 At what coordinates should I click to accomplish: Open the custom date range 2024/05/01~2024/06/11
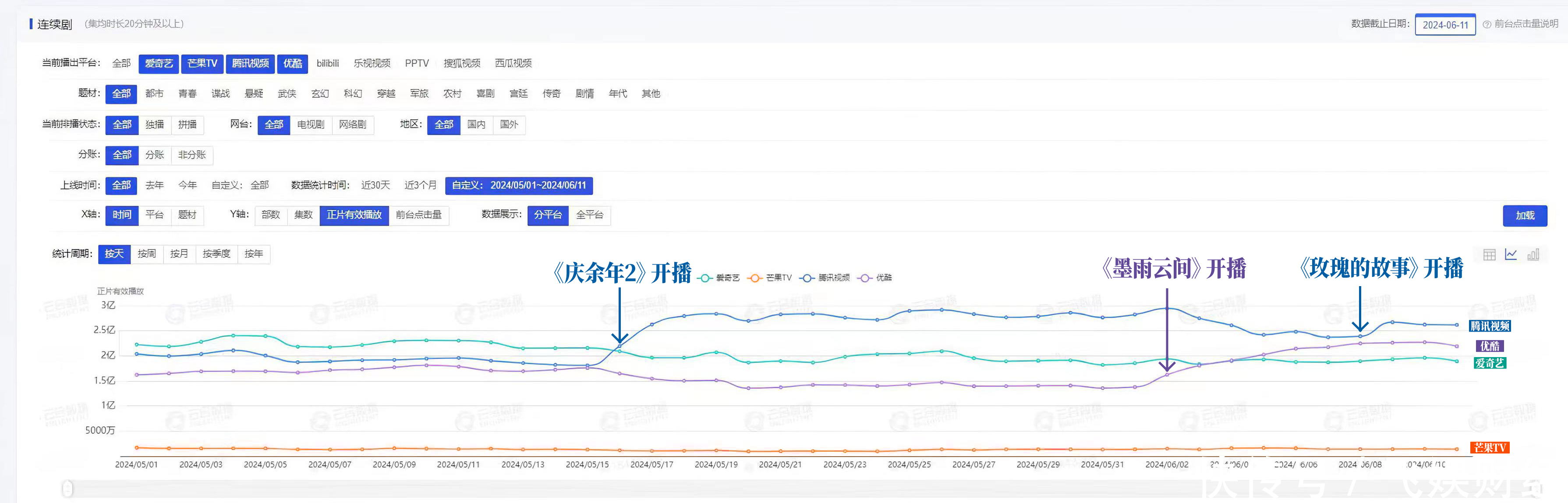tap(519, 185)
